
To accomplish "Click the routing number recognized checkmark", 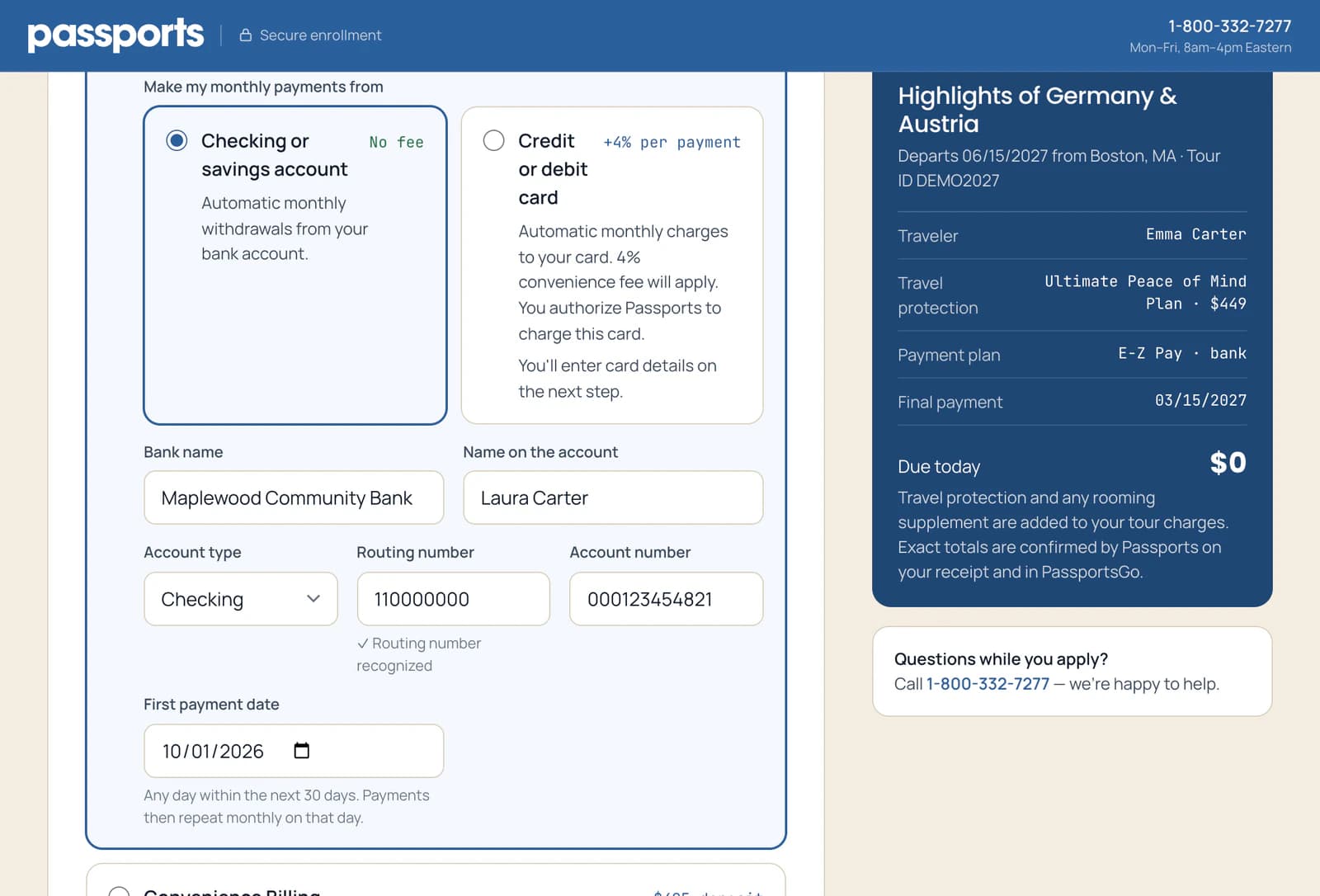I will click(x=362, y=644).
